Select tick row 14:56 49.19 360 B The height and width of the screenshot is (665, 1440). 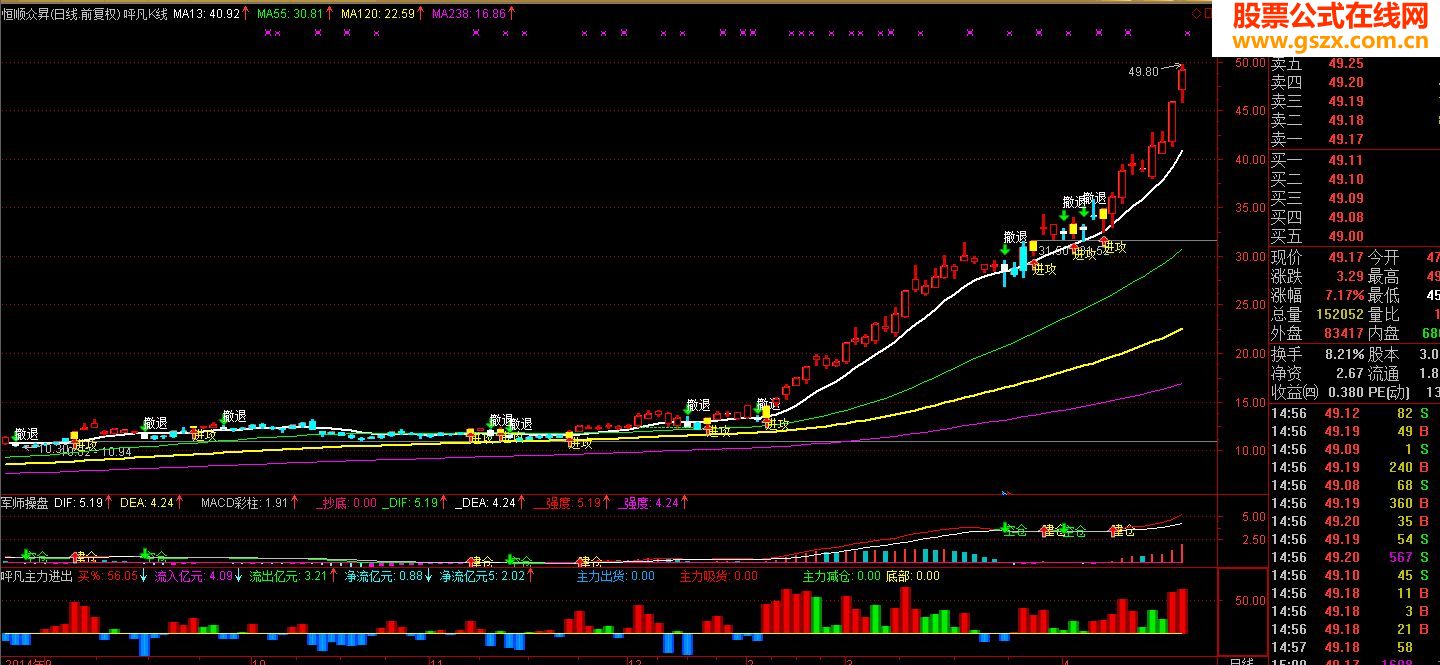(x=1355, y=503)
